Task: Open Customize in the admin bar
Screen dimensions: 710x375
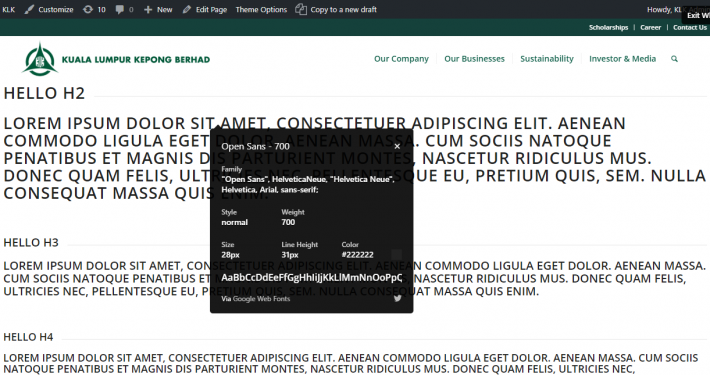Action: coord(49,10)
